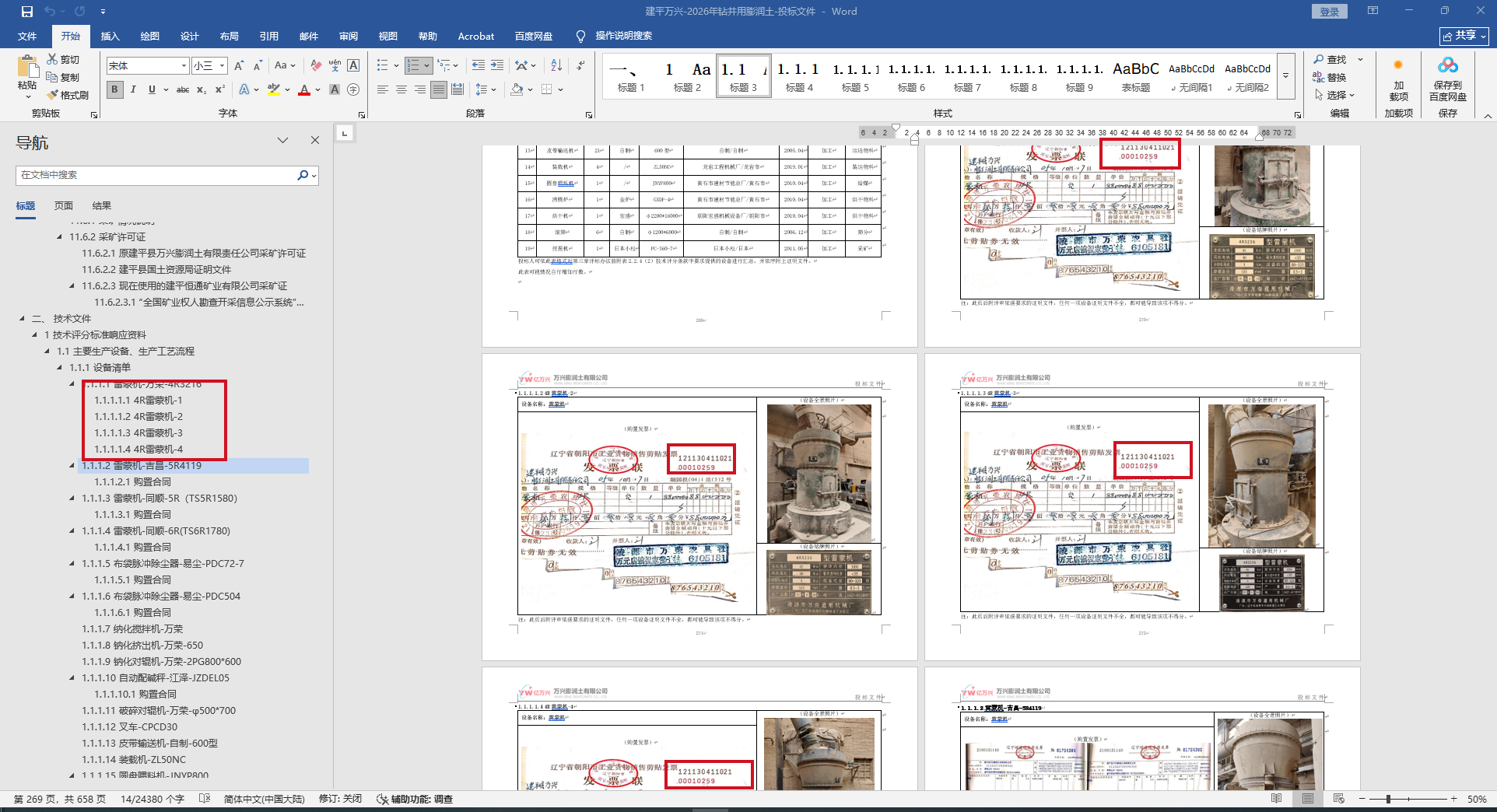Viewport: 1497px width, 812px height.
Task: Click the 操作说明搜索 lightbulb icon
Action: coord(580,37)
